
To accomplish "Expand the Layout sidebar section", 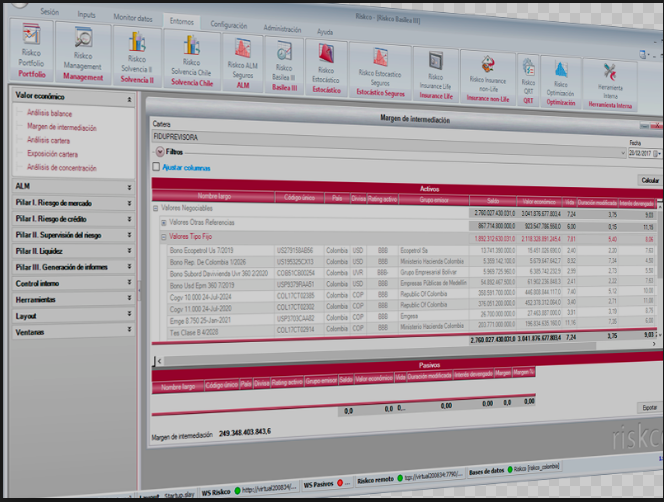I will coord(129,313).
